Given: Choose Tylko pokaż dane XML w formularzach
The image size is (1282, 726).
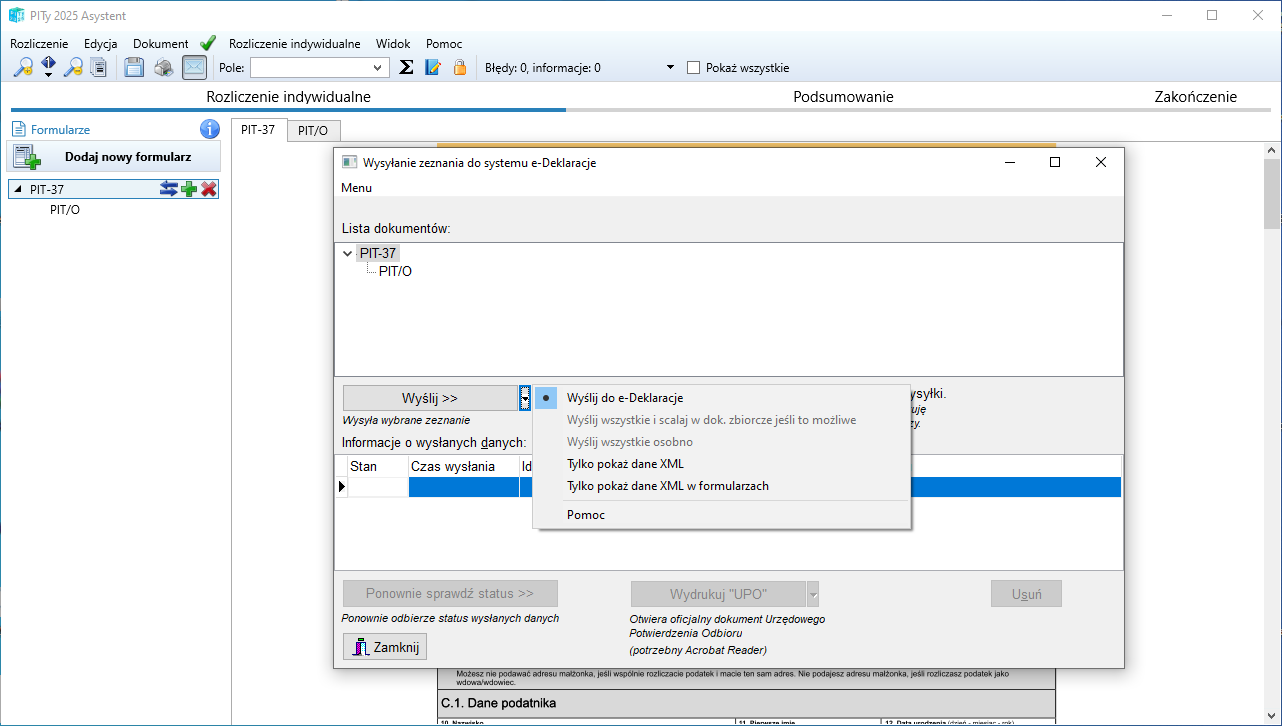Looking at the screenshot, I should pos(667,486).
